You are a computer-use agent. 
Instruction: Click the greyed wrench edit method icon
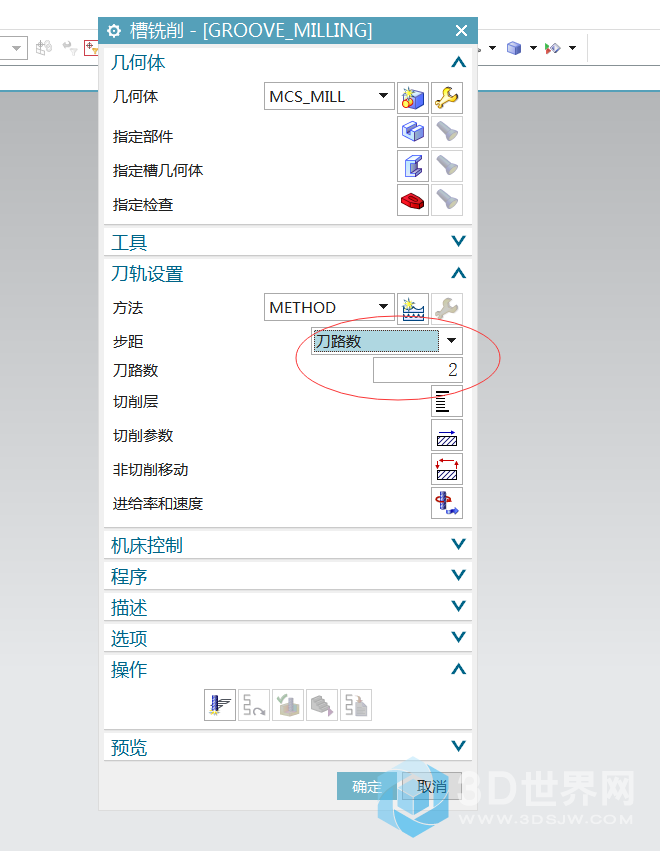click(x=447, y=309)
